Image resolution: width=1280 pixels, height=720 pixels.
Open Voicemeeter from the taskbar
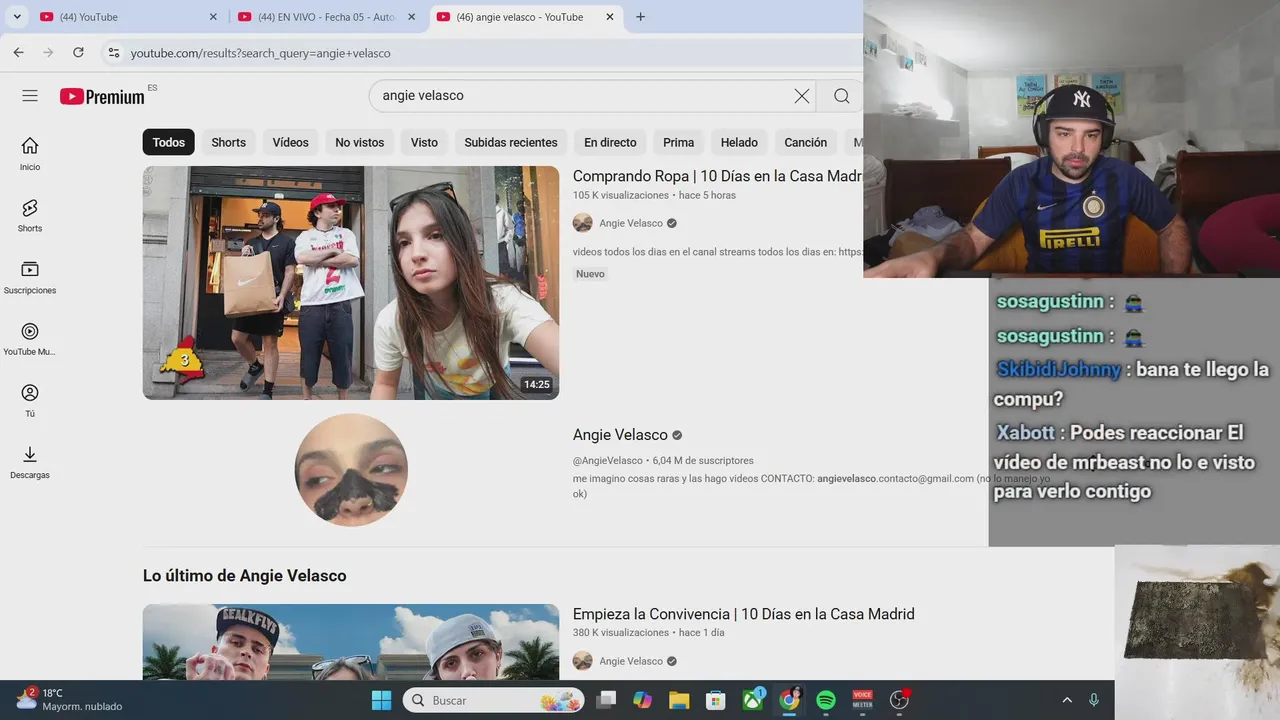pos(862,700)
